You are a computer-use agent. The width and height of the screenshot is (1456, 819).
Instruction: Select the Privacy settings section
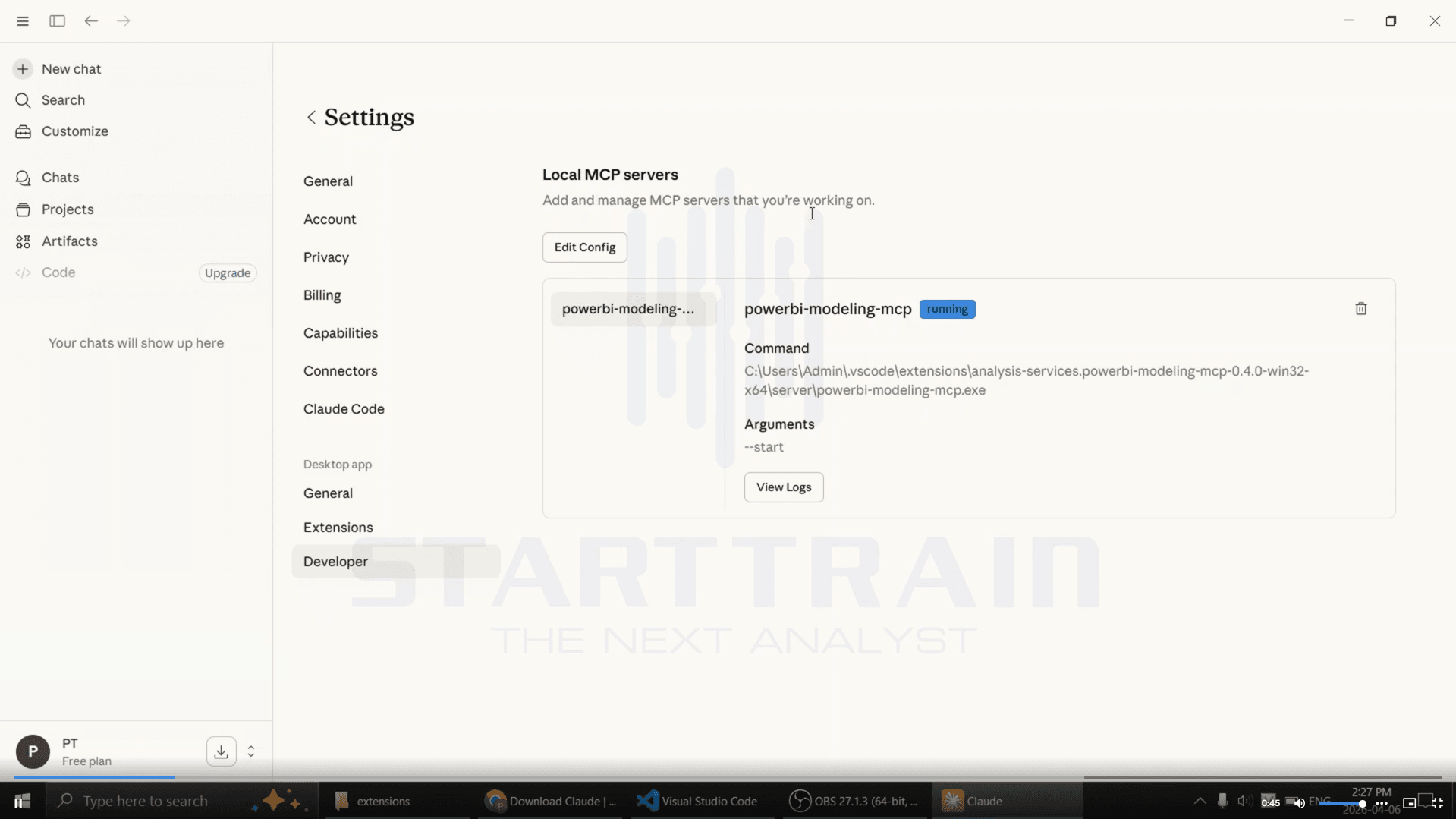tap(326, 257)
